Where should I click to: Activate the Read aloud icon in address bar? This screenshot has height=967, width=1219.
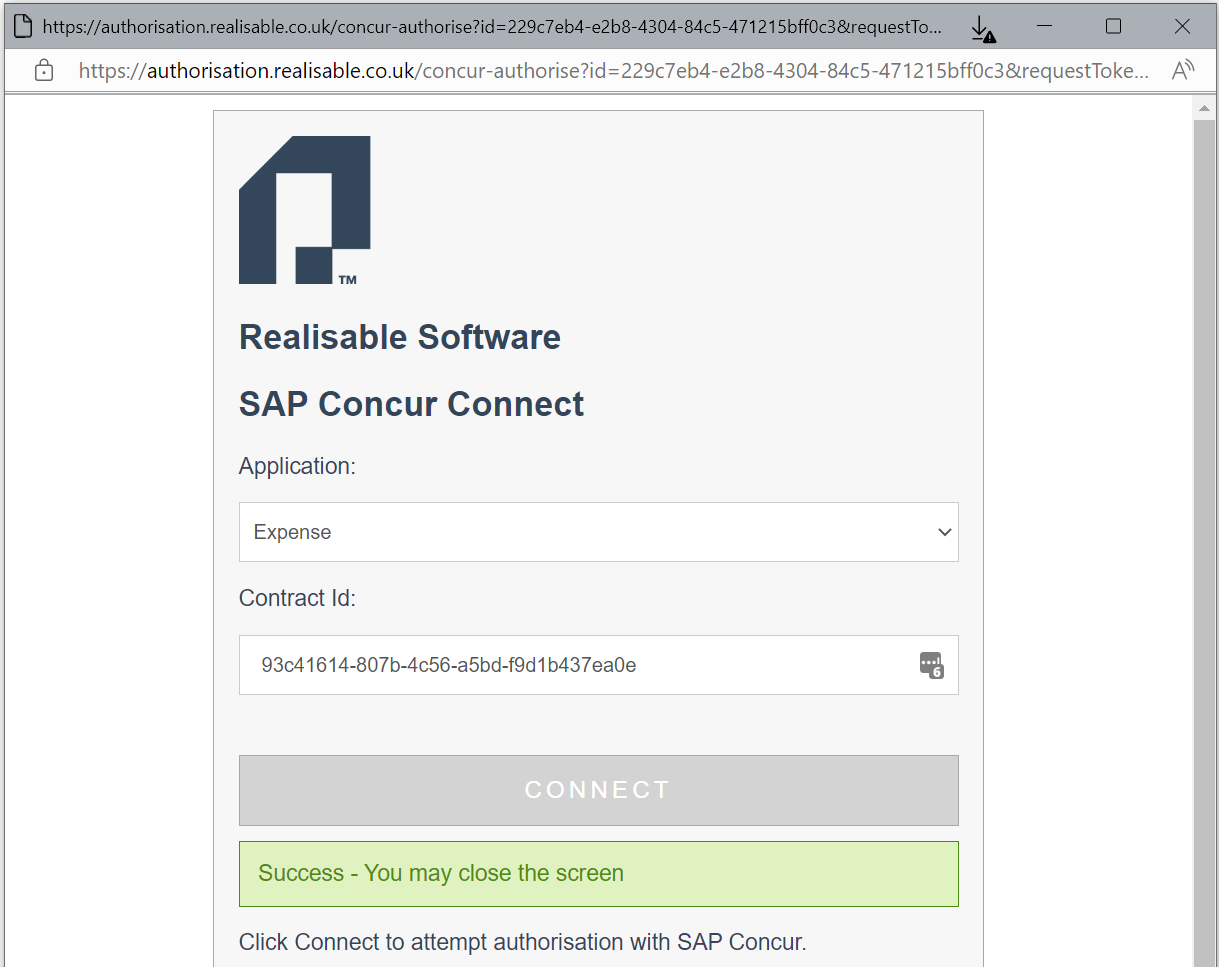1183,70
